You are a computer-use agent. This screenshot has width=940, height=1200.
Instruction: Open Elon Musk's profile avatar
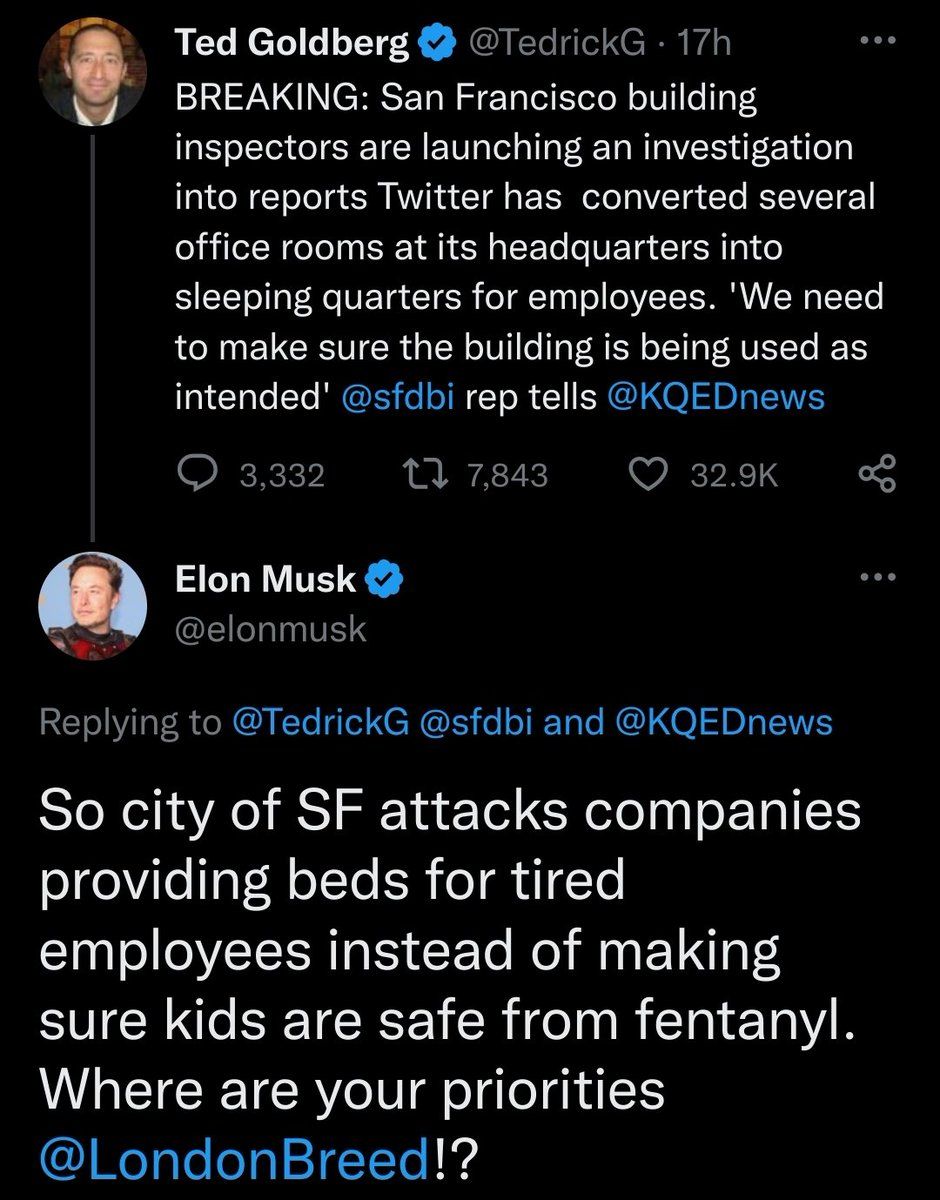click(92, 606)
